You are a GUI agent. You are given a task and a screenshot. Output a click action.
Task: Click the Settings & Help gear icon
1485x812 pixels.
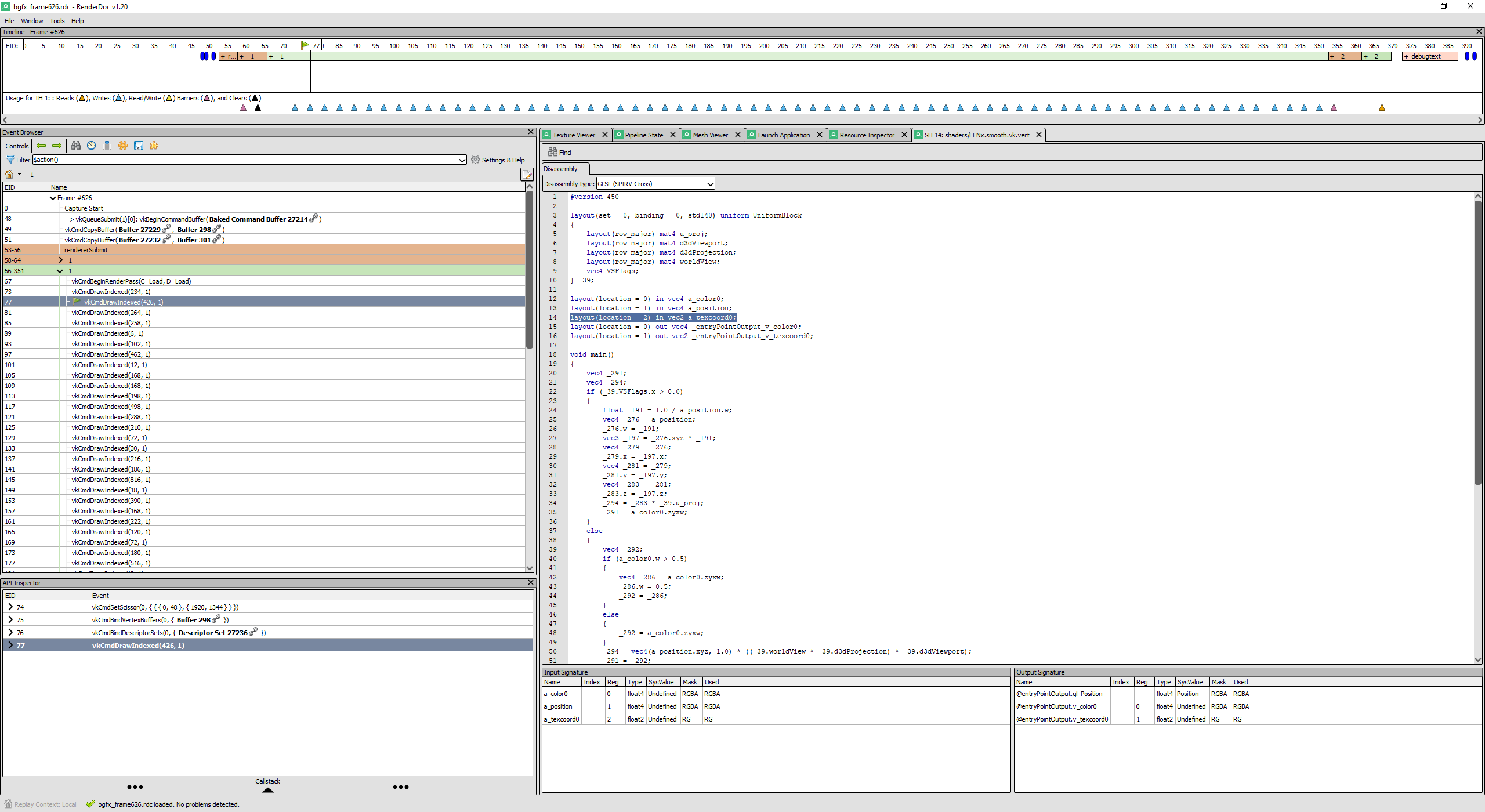(476, 159)
